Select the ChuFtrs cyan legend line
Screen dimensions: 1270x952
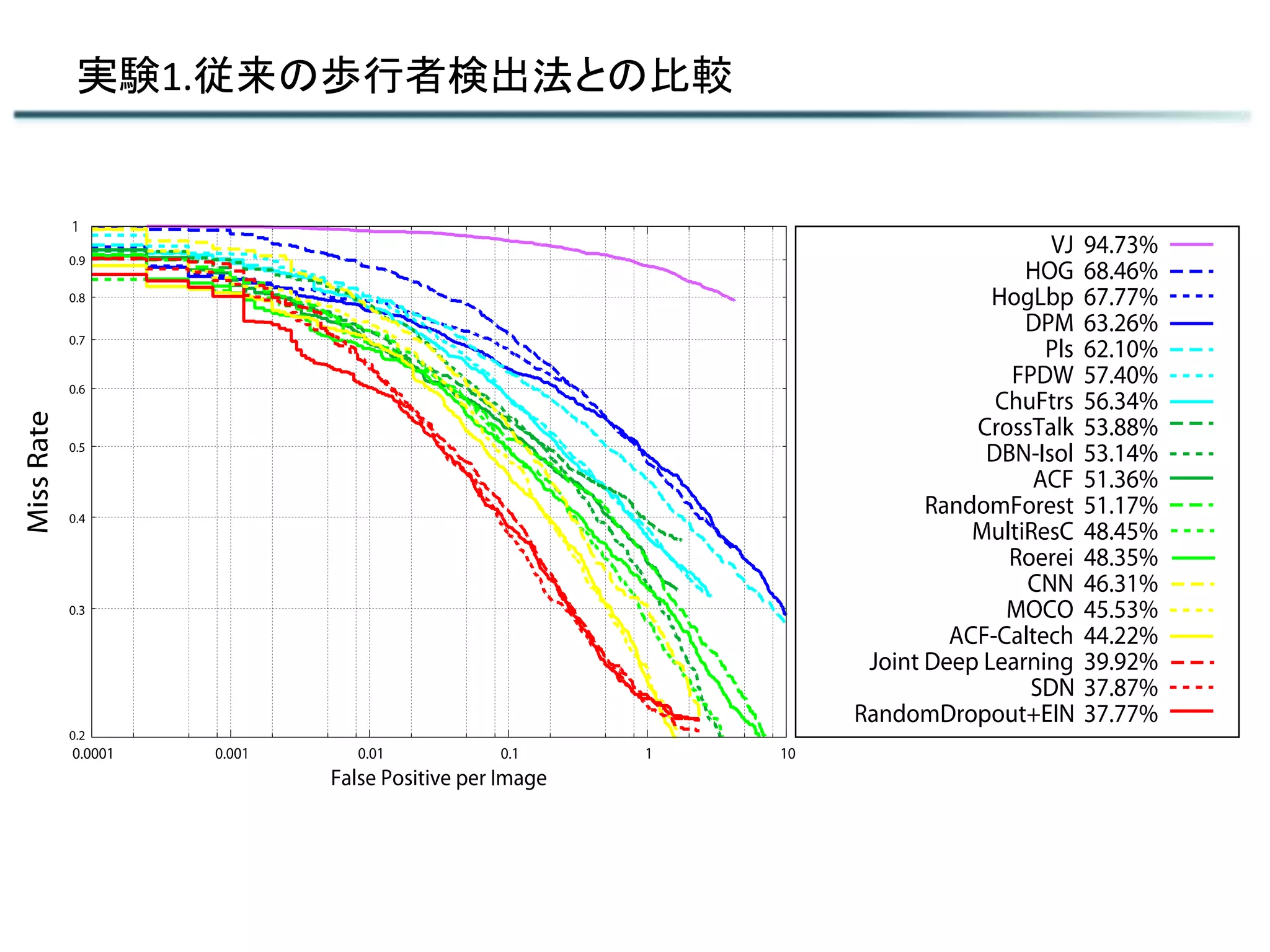(x=1191, y=402)
